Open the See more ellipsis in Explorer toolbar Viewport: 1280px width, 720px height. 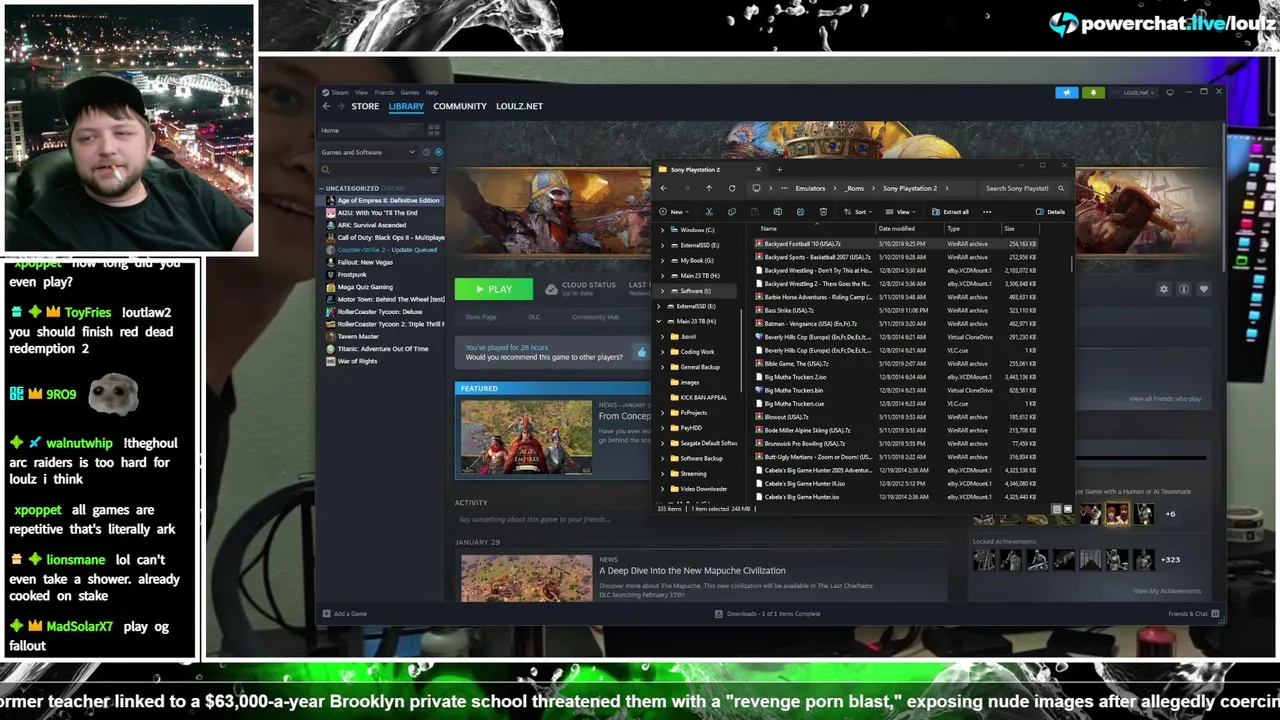click(x=987, y=212)
